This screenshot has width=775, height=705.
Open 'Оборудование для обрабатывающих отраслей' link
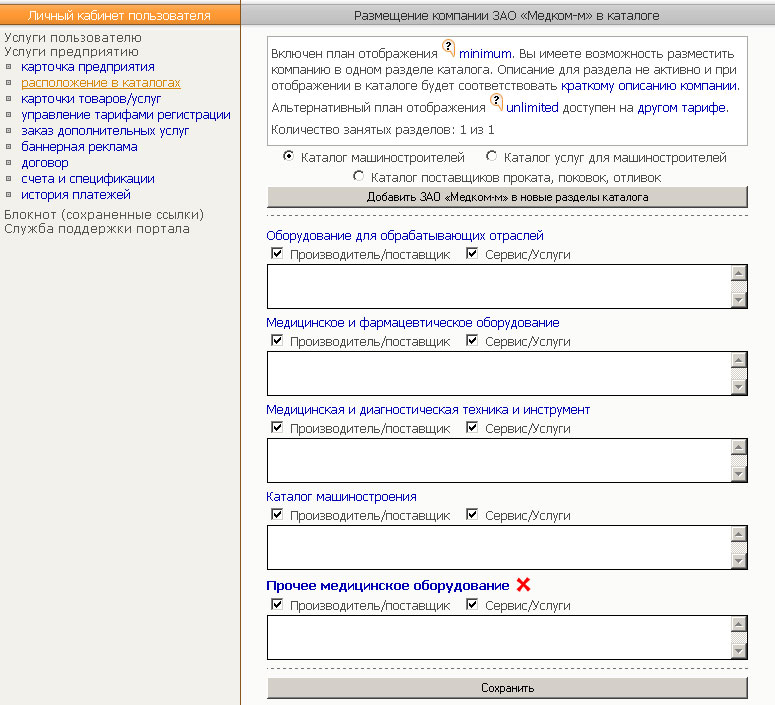click(x=405, y=235)
